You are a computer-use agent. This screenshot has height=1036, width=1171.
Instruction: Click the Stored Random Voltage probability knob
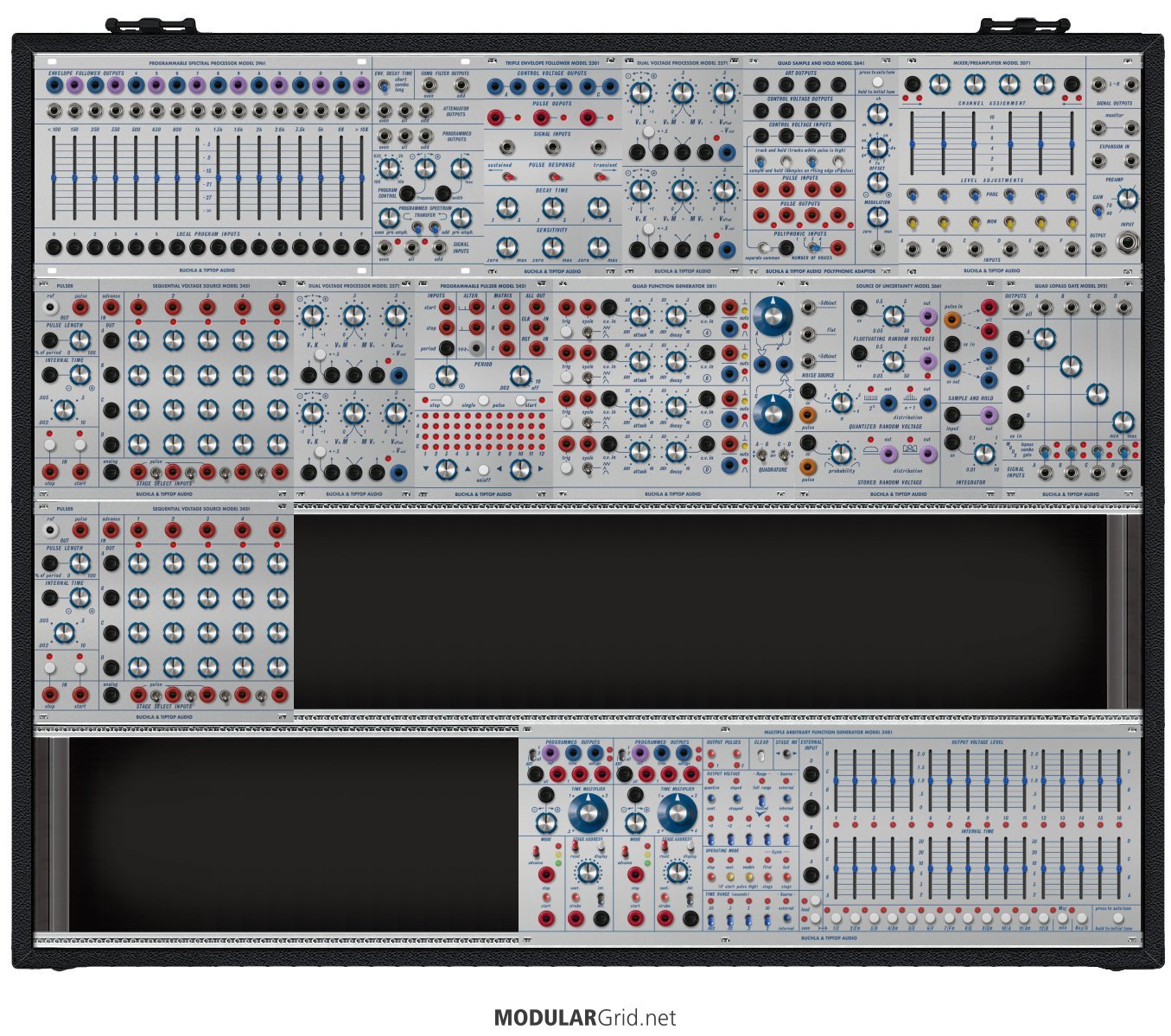pyautogui.click(x=840, y=453)
